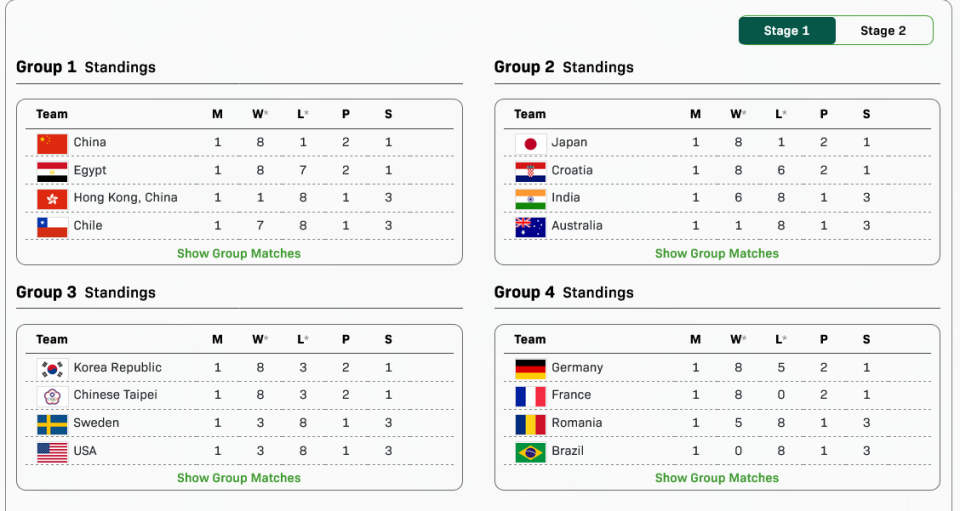Switch to the Stage 2 tab

pyautogui.click(x=883, y=31)
